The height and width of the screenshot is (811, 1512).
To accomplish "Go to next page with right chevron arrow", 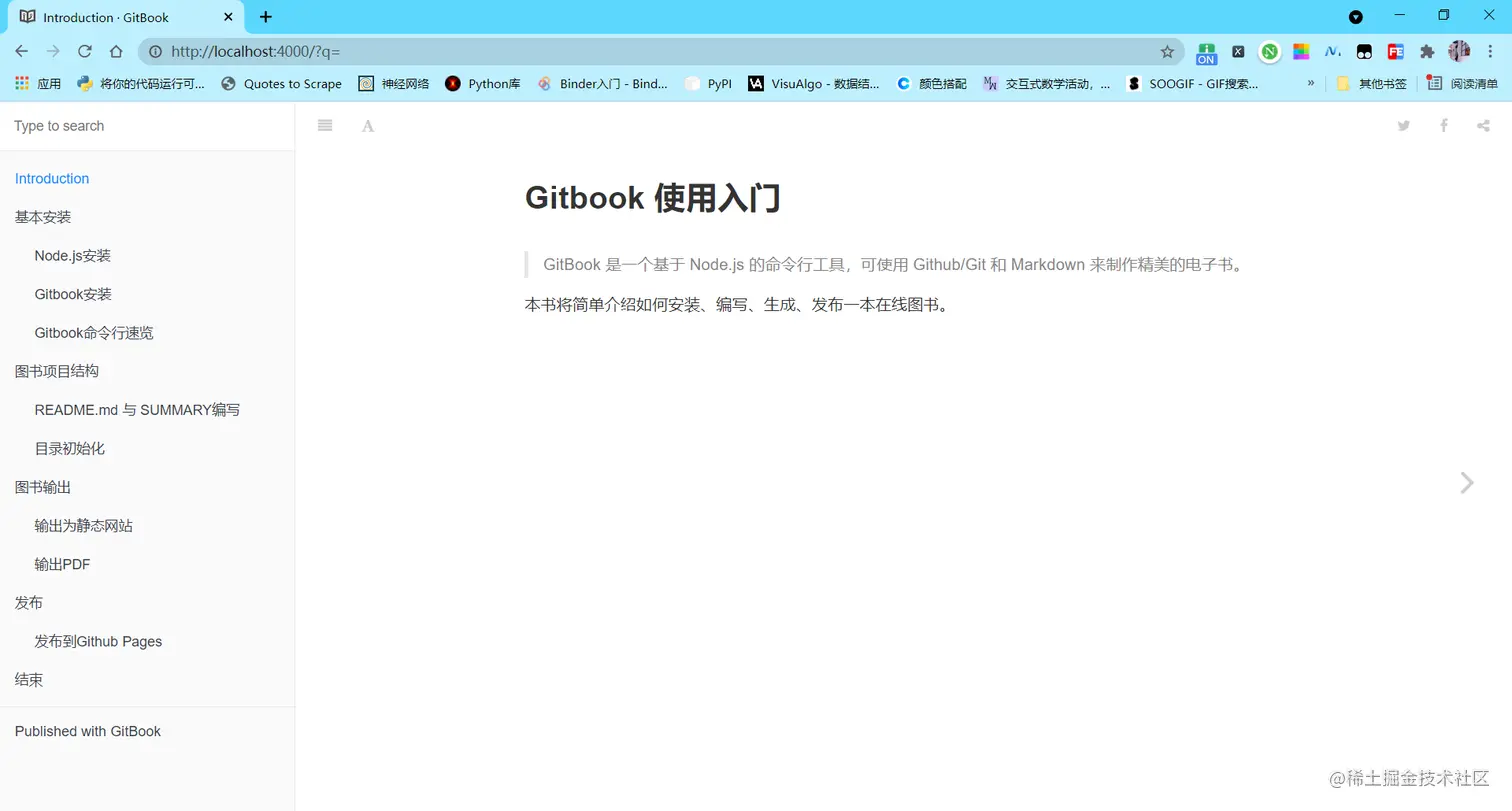I will click(1467, 483).
